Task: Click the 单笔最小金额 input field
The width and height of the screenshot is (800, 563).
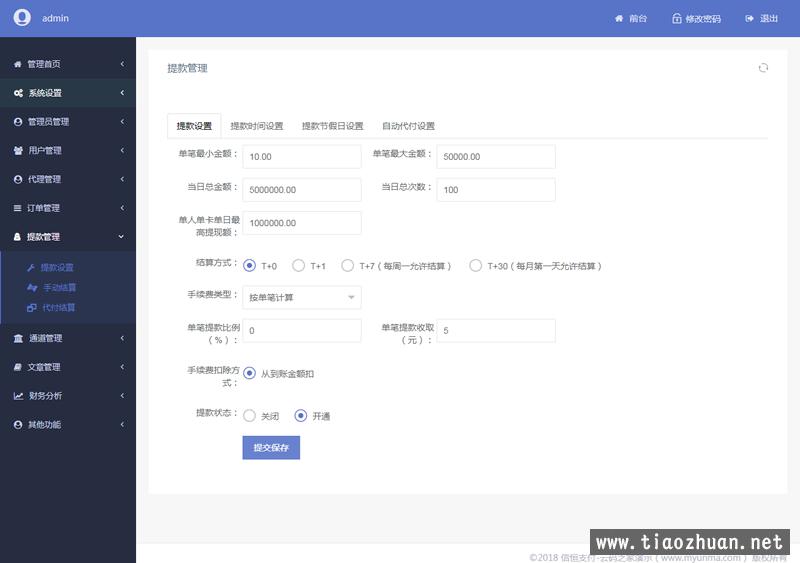Action: point(301,157)
